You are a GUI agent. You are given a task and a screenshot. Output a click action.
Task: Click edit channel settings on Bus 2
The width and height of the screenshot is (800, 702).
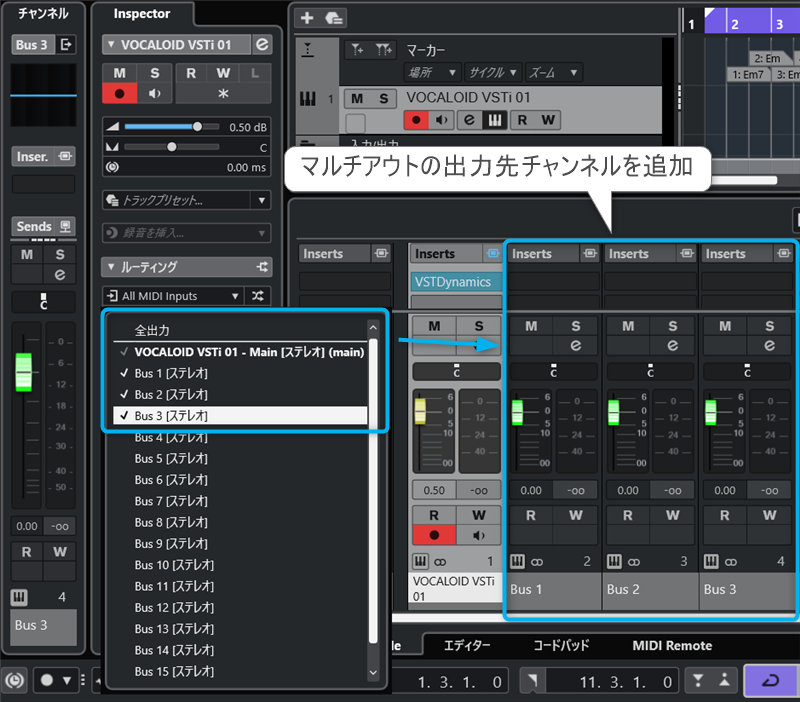[672, 346]
